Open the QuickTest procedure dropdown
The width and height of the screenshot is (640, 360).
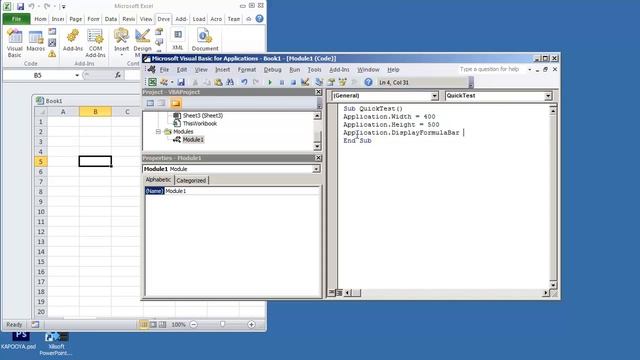548,96
